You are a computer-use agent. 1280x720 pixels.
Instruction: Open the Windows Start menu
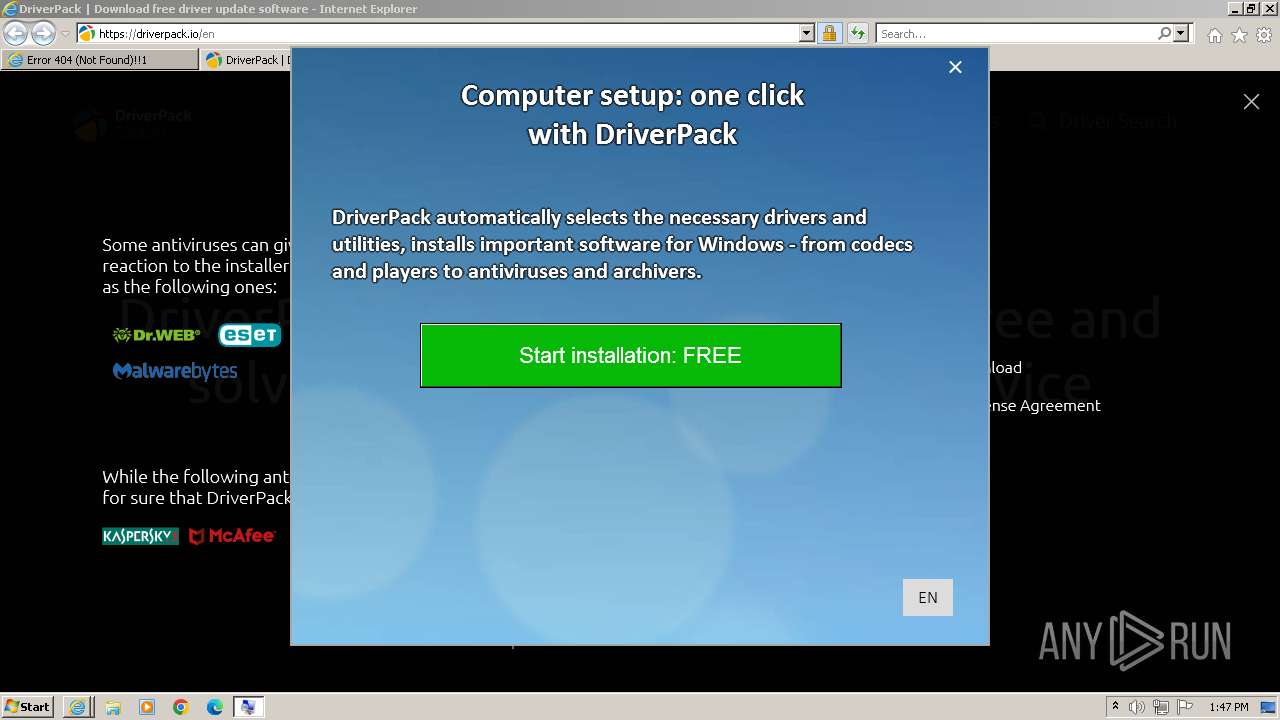coord(28,706)
